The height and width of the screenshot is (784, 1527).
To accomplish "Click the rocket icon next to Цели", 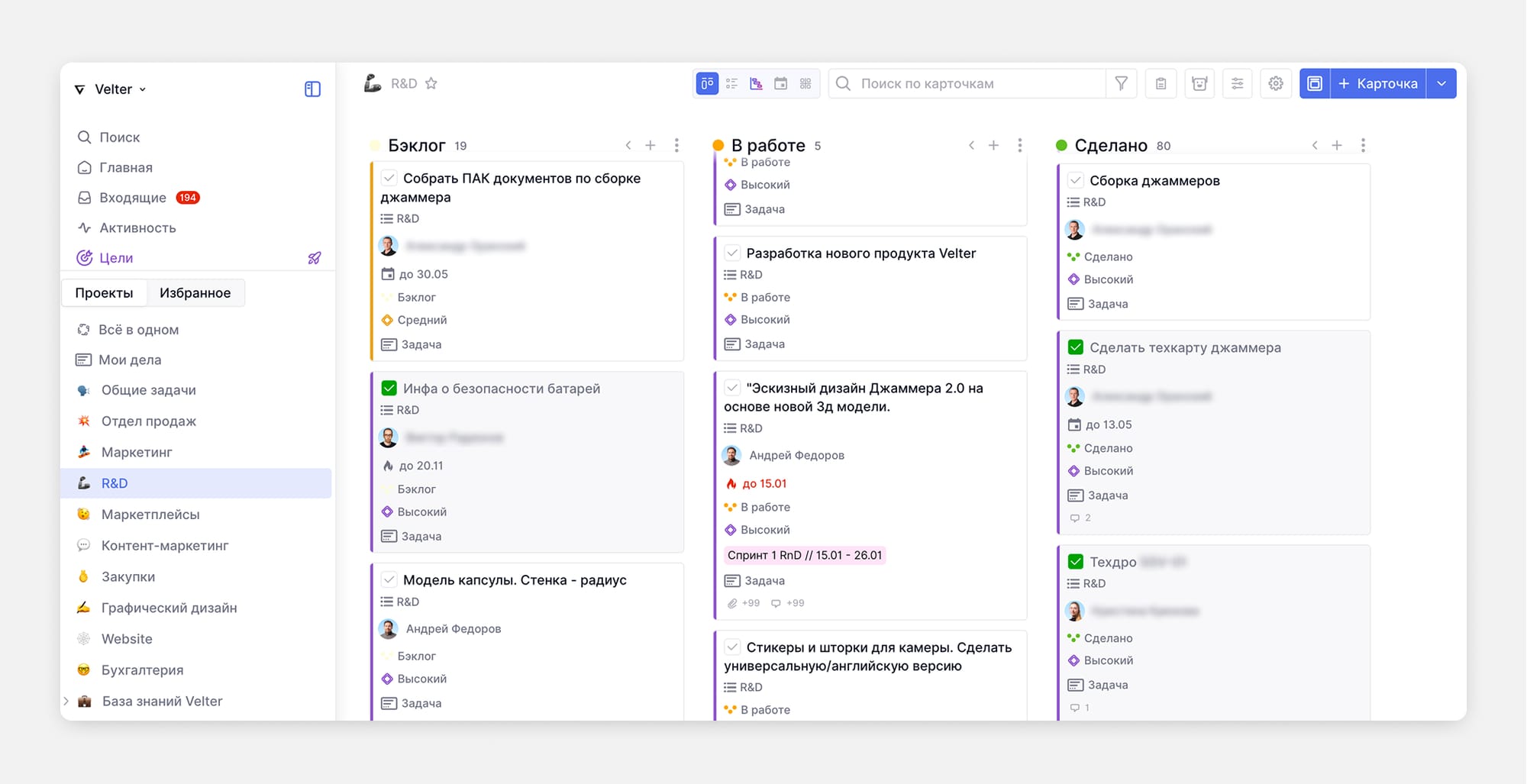I will [x=314, y=258].
